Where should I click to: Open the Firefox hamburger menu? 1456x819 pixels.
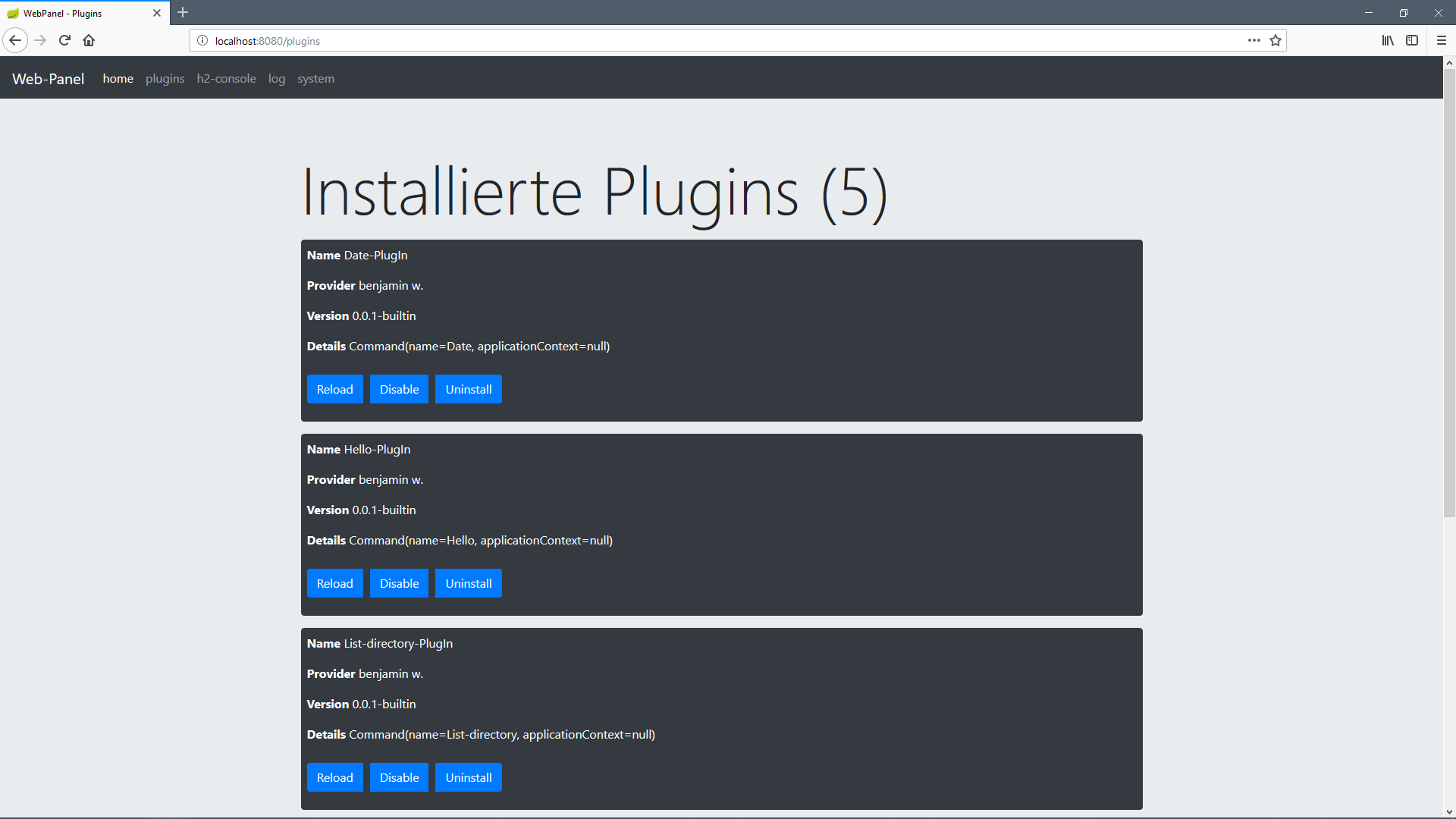pos(1442,40)
